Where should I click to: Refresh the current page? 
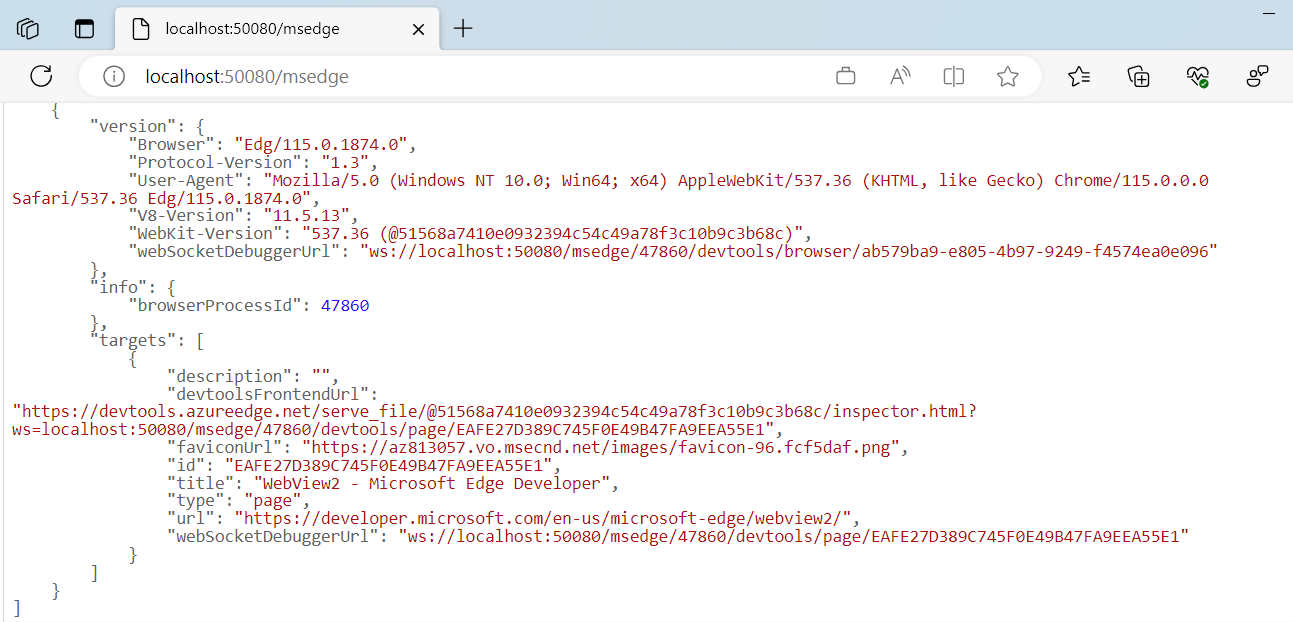point(40,76)
